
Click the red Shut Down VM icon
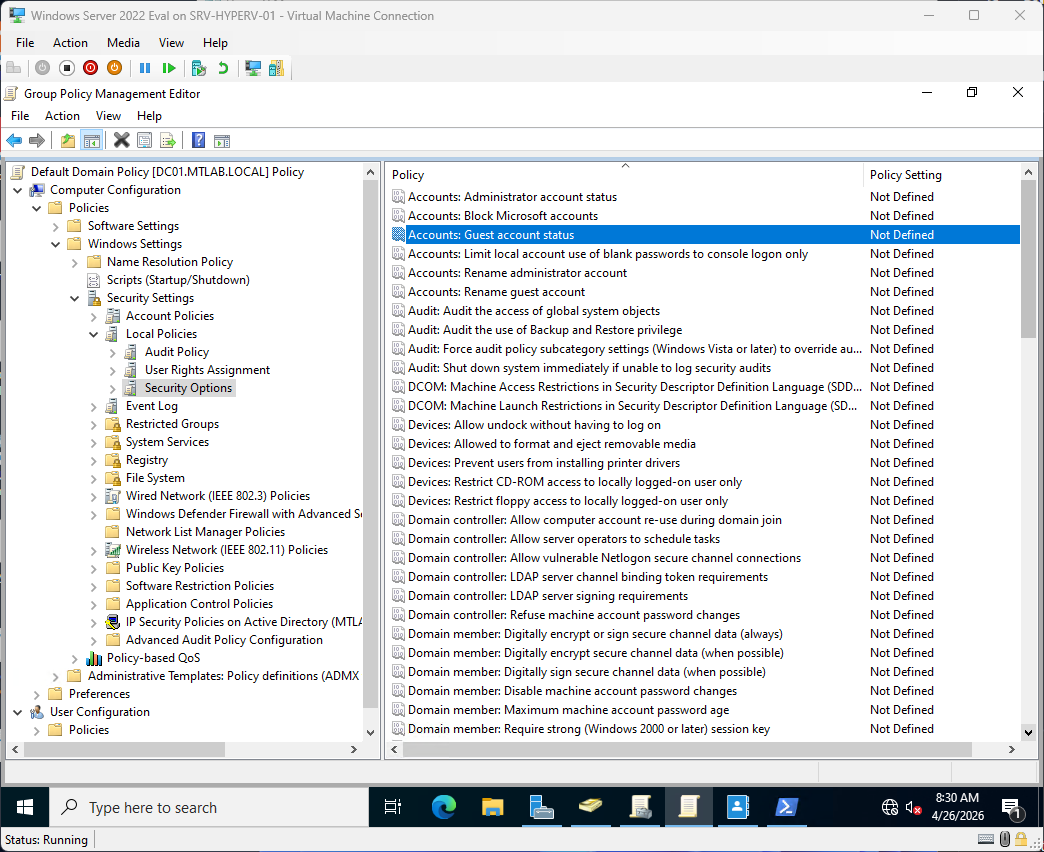click(91, 68)
